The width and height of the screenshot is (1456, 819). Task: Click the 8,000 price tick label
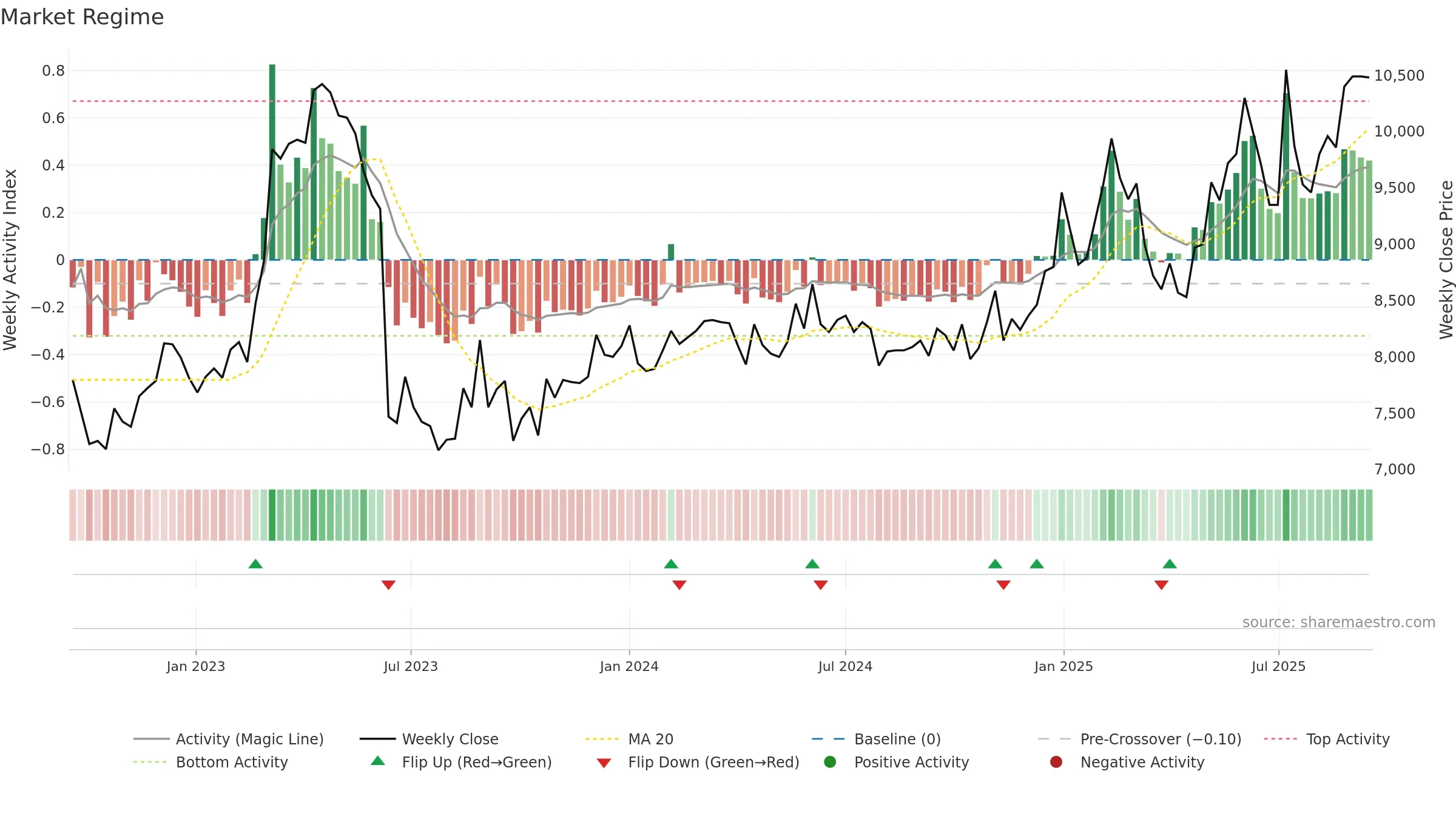click(x=1395, y=357)
